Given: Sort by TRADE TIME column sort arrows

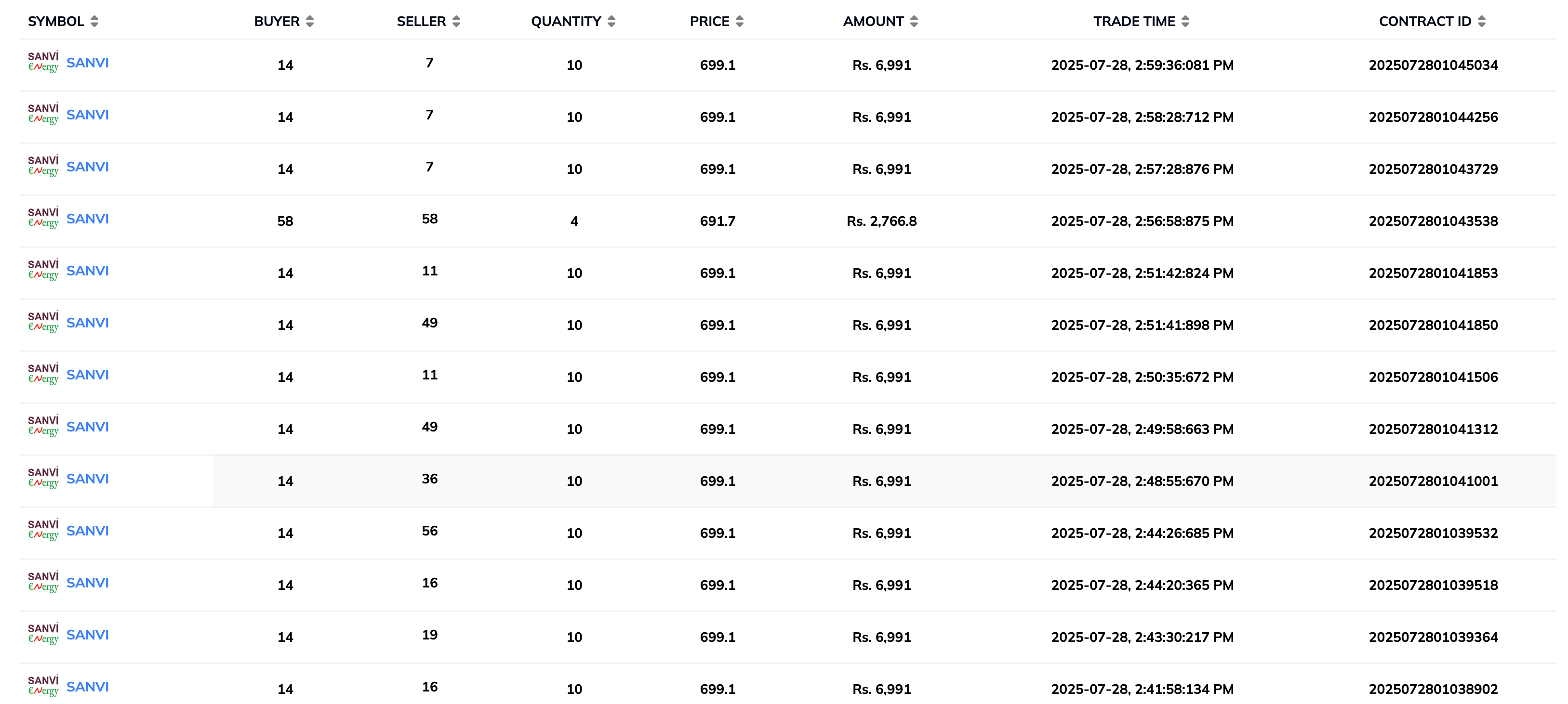Looking at the screenshot, I should point(1185,21).
